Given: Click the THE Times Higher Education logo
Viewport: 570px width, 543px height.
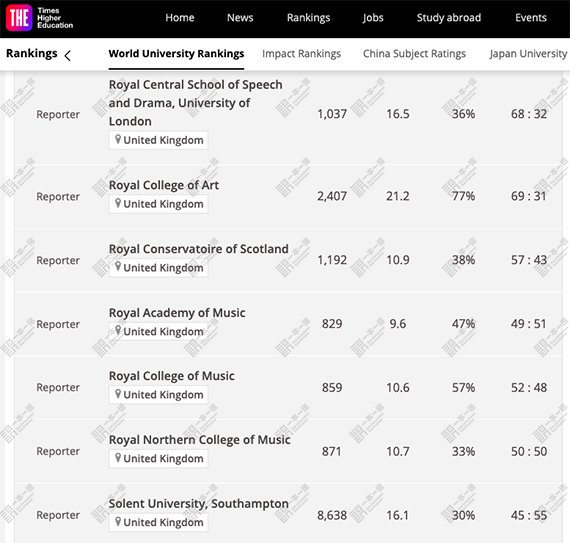Looking at the screenshot, I should click(x=40, y=18).
